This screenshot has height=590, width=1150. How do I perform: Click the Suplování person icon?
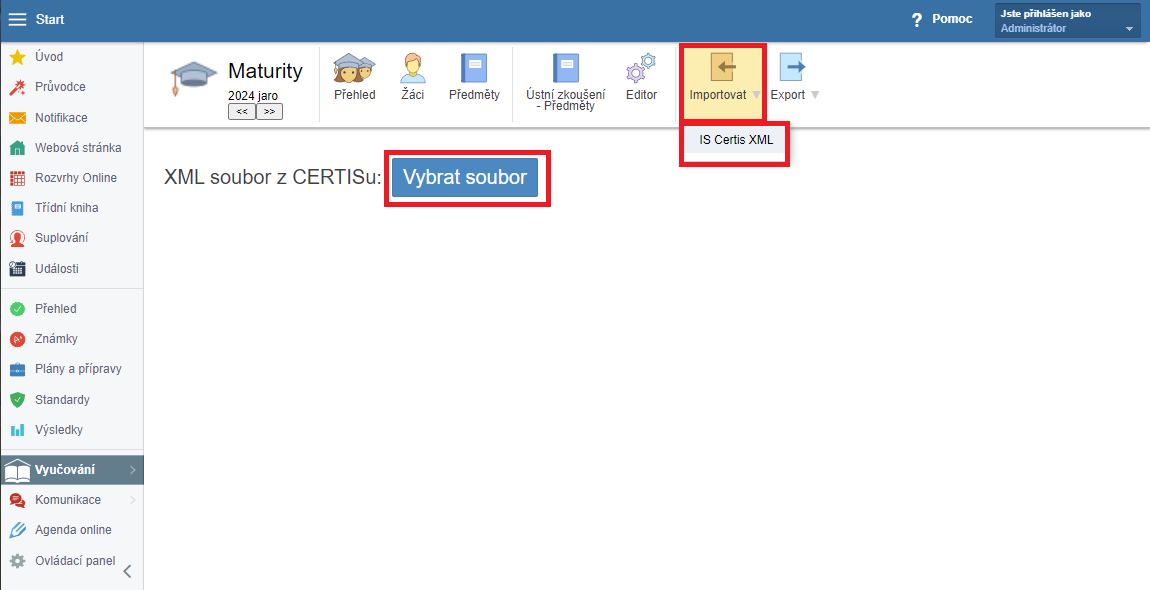point(18,238)
